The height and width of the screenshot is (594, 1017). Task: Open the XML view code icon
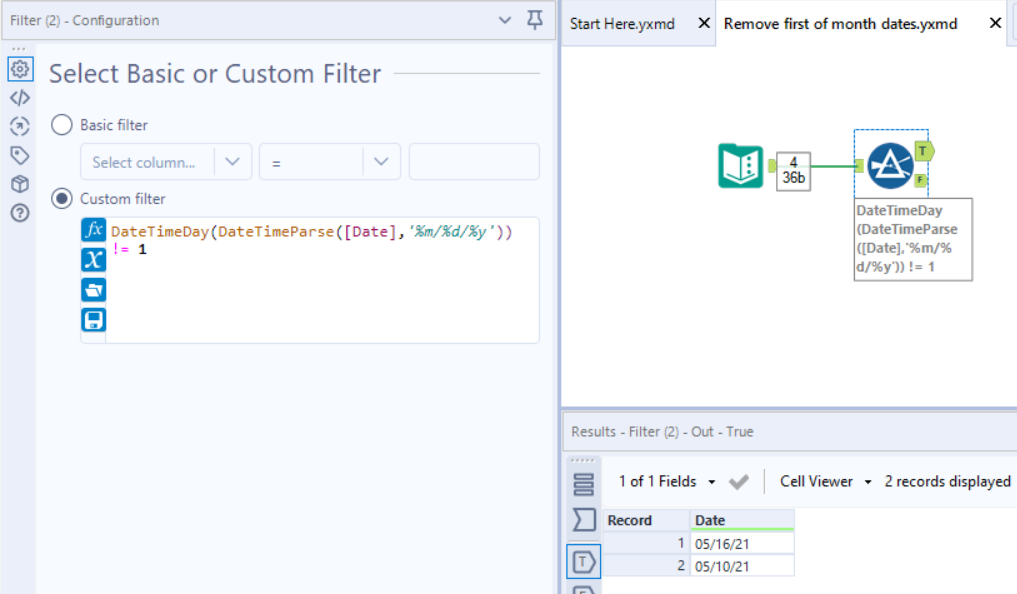tap(19, 98)
